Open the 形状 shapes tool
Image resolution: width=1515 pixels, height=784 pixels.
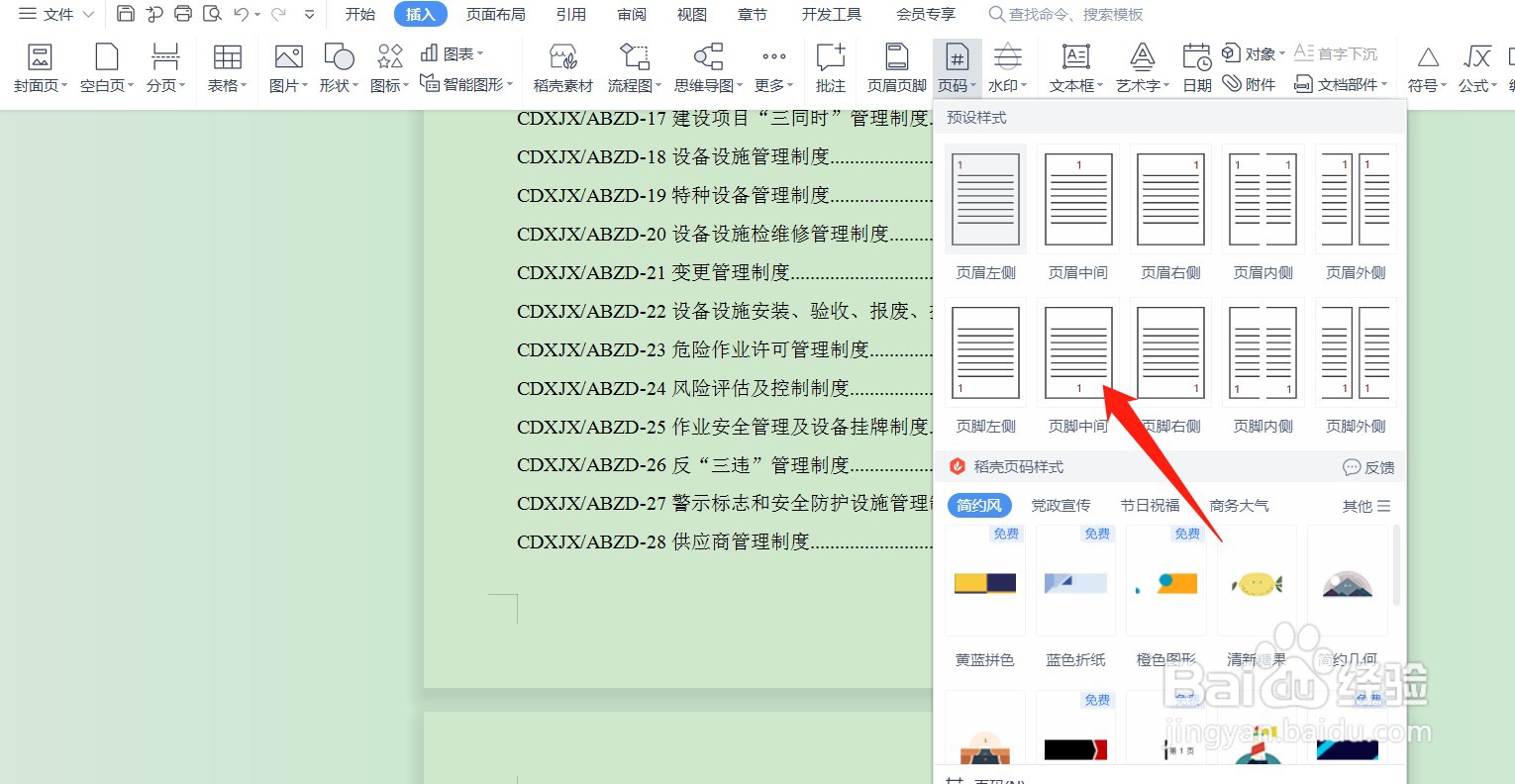(x=339, y=68)
